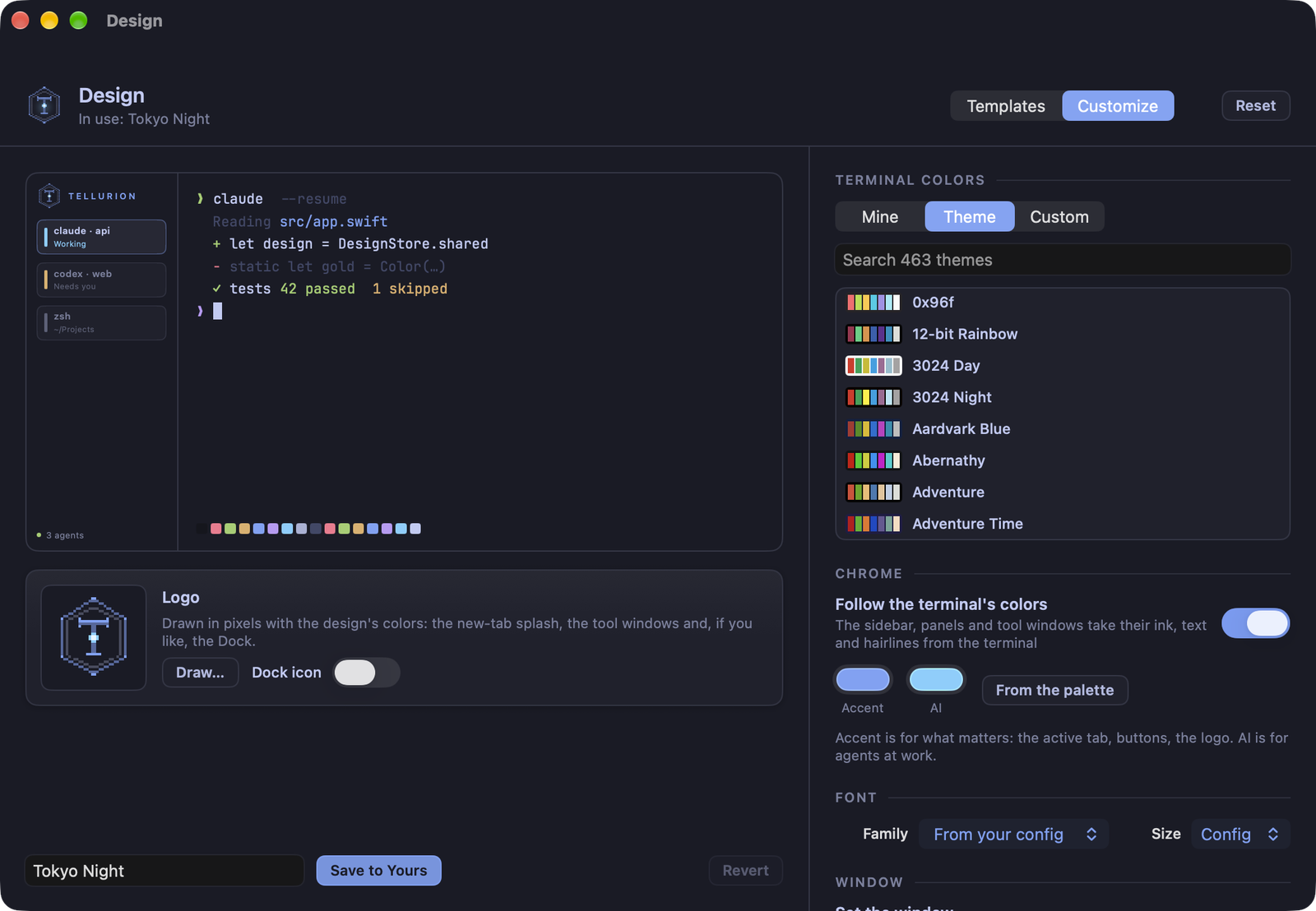Viewport: 1316px width, 911px height.
Task: Click the Telluricon logo in preview sidebar
Action: [x=49, y=196]
